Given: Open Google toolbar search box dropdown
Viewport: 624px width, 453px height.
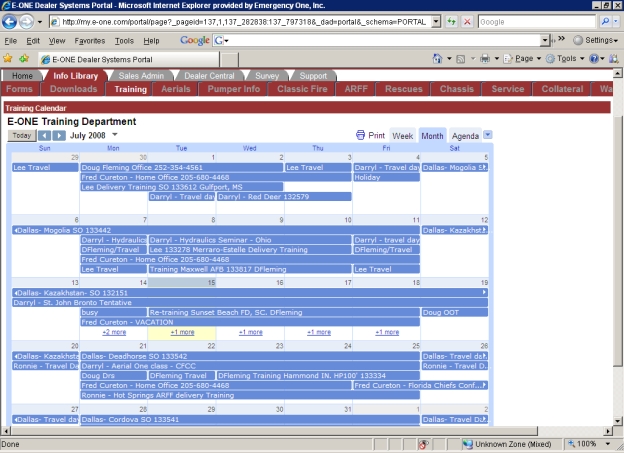Looking at the screenshot, I should [545, 40].
